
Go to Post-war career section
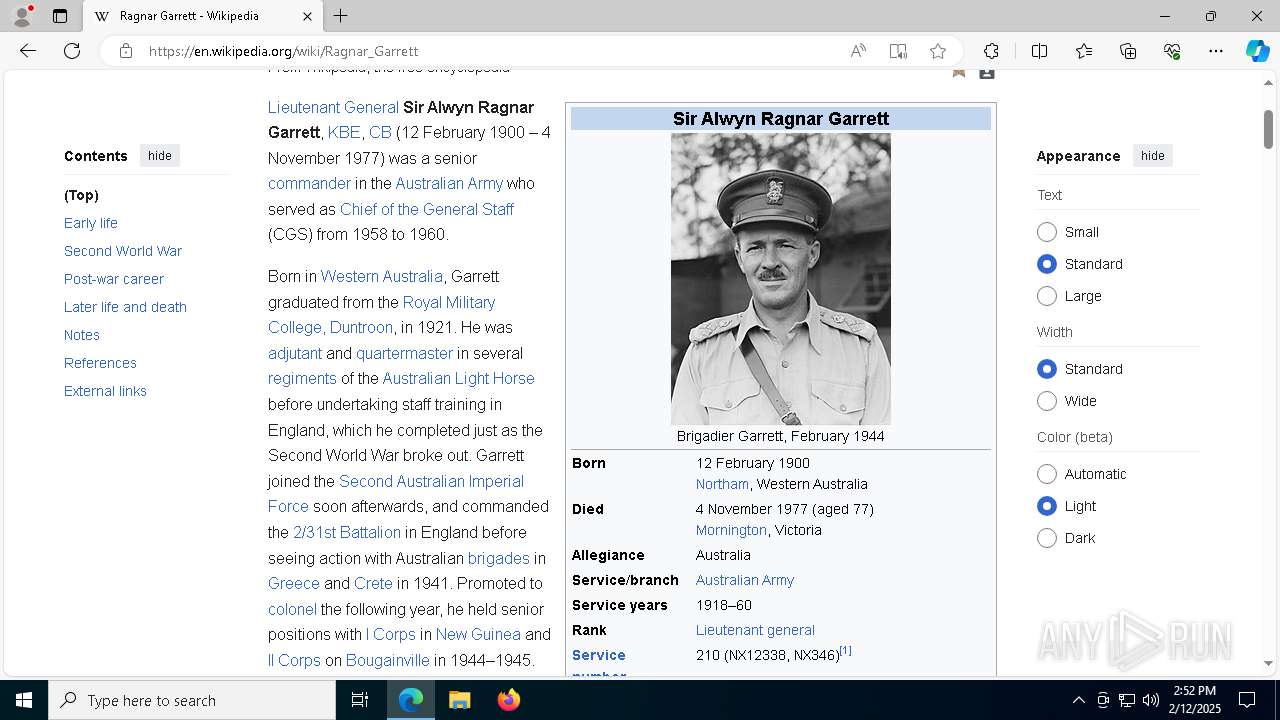[x=114, y=279]
